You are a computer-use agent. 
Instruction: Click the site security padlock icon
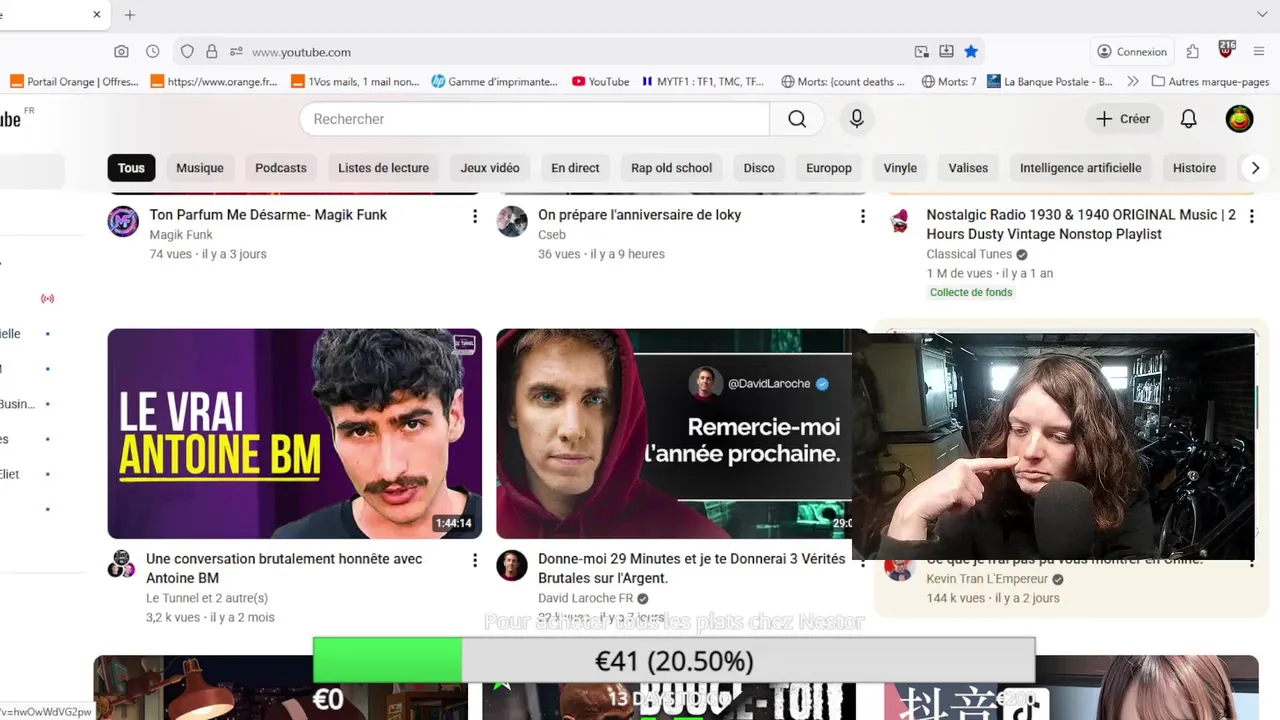point(211,52)
